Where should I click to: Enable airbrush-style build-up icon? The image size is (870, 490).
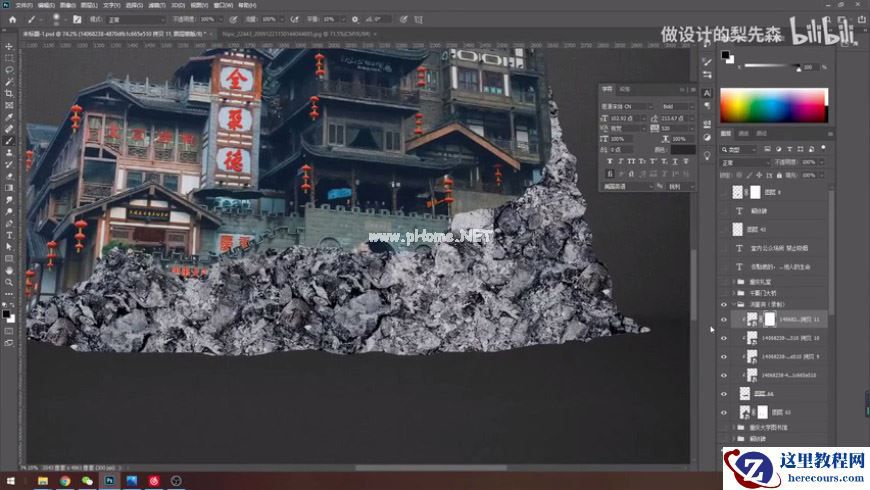[x=295, y=19]
